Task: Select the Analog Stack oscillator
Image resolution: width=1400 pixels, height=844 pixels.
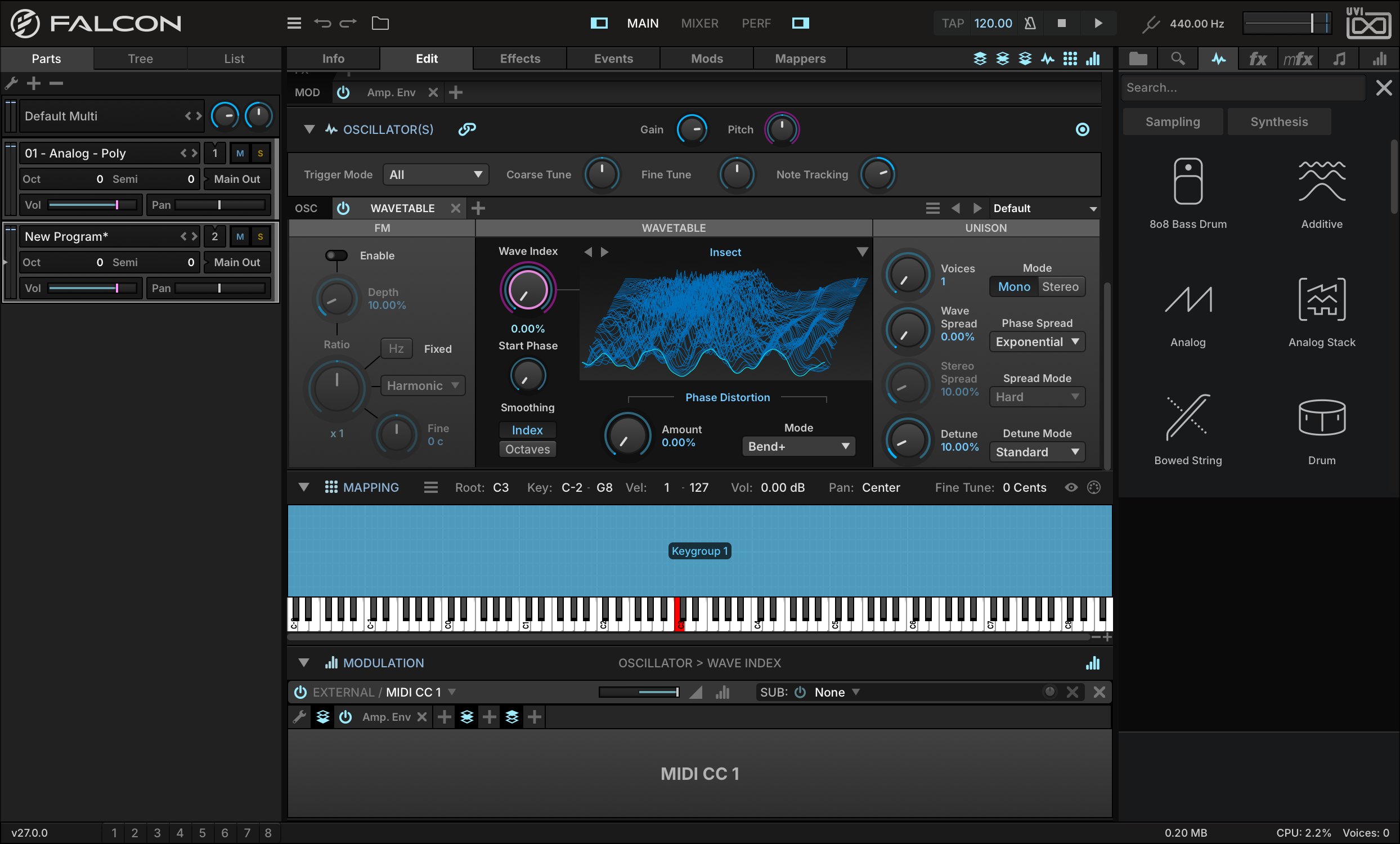Action: 1322,312
